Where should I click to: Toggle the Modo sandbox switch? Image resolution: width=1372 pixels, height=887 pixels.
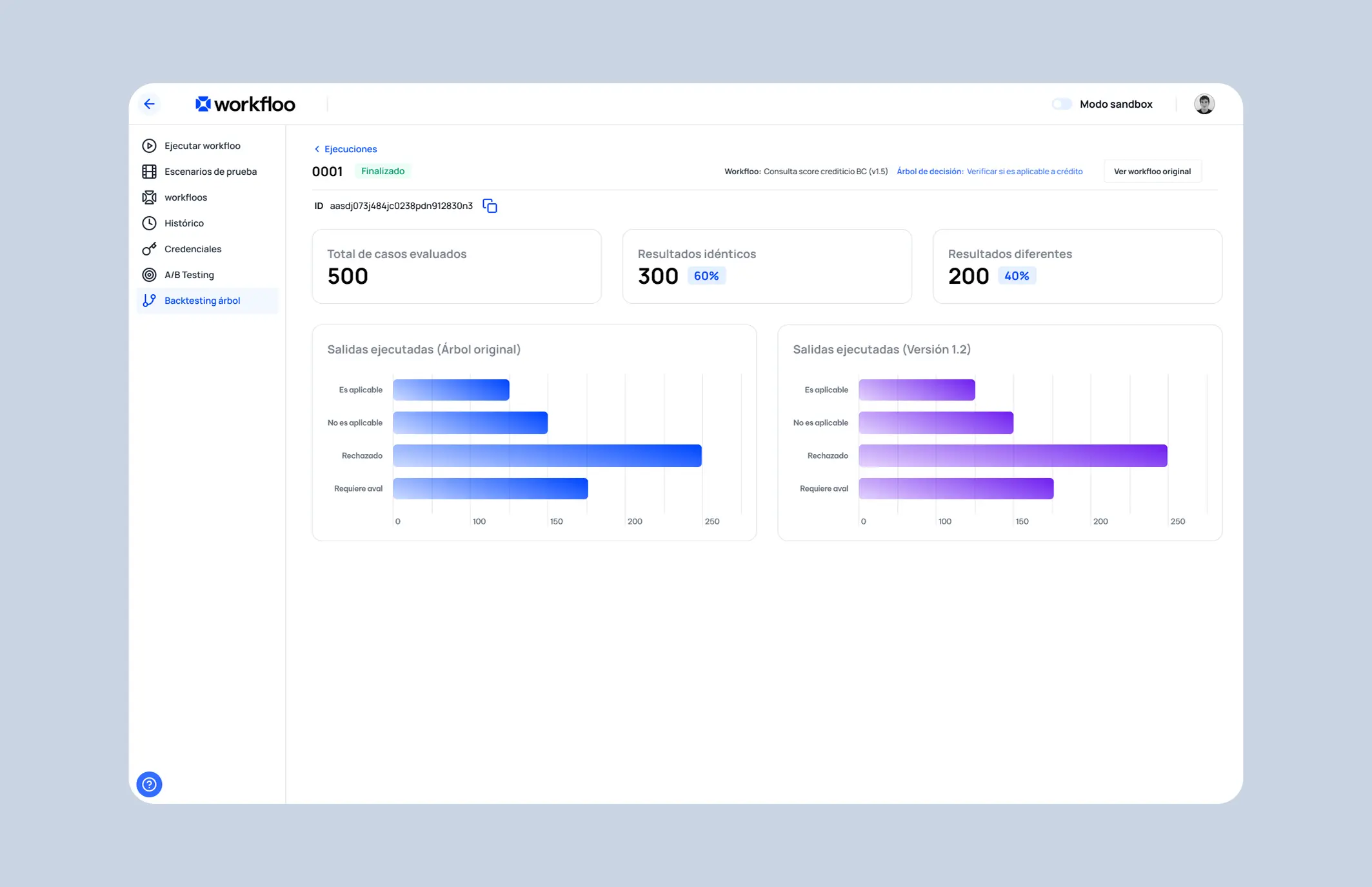coord(1062,104)
